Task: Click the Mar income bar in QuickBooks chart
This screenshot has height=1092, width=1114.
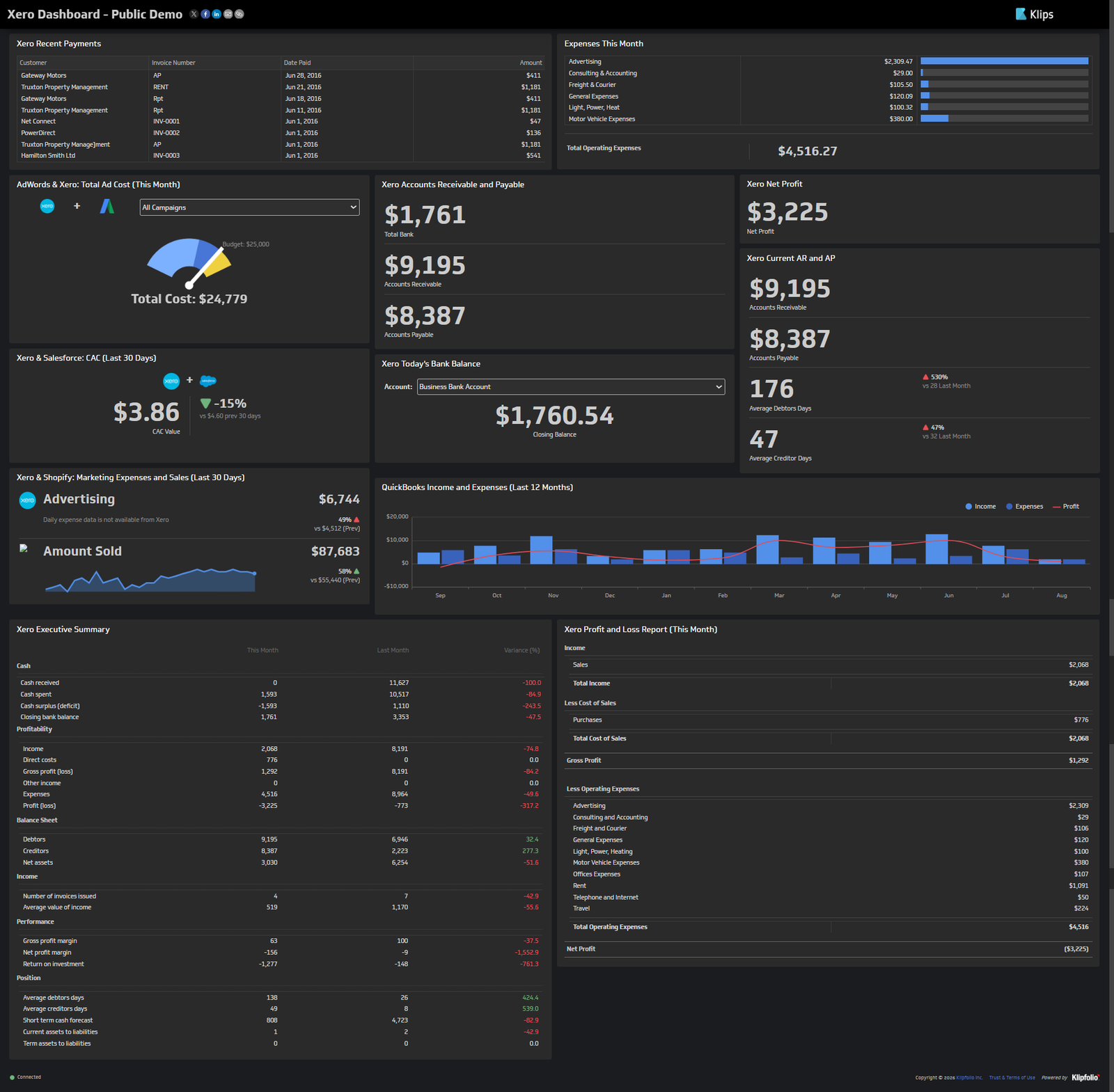Action: click(x=767, y=549)
